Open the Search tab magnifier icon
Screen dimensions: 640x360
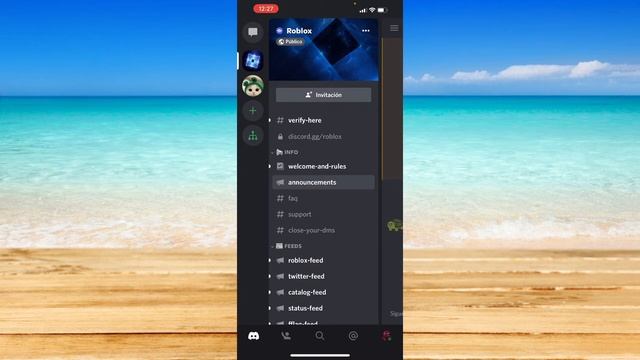coord(320,336)
